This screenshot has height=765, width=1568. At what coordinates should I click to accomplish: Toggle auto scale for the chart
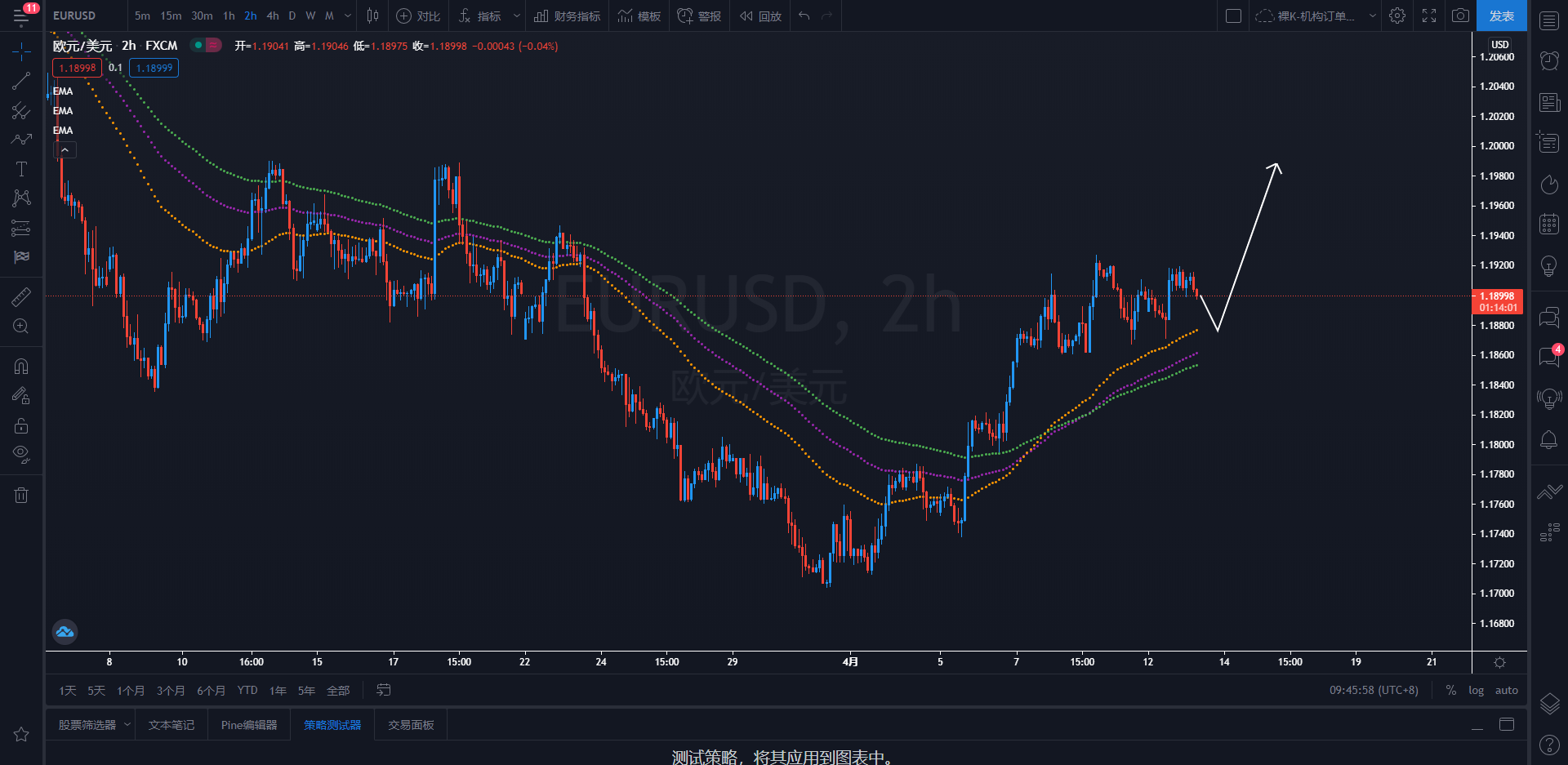1506,690
